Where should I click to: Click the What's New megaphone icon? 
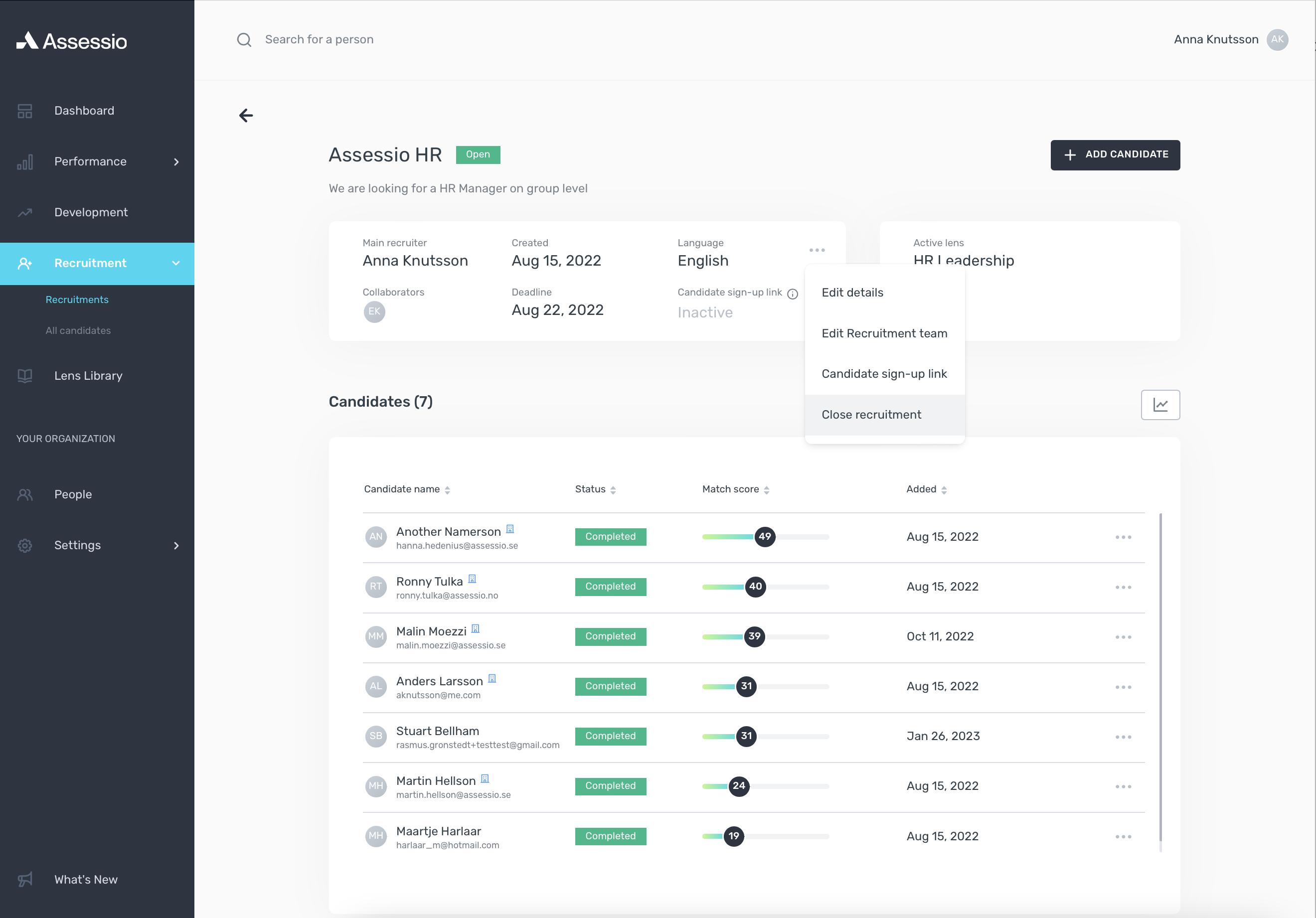[x=24, y=880]
